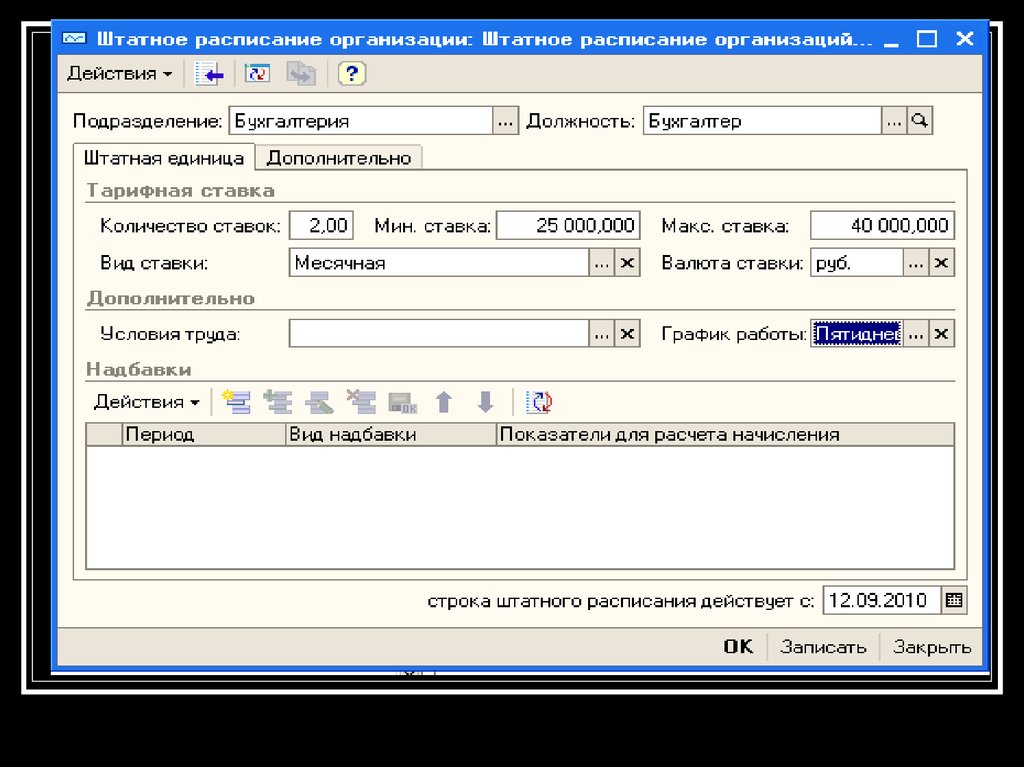Click the Мин. ставка input field

click(567, 226)
